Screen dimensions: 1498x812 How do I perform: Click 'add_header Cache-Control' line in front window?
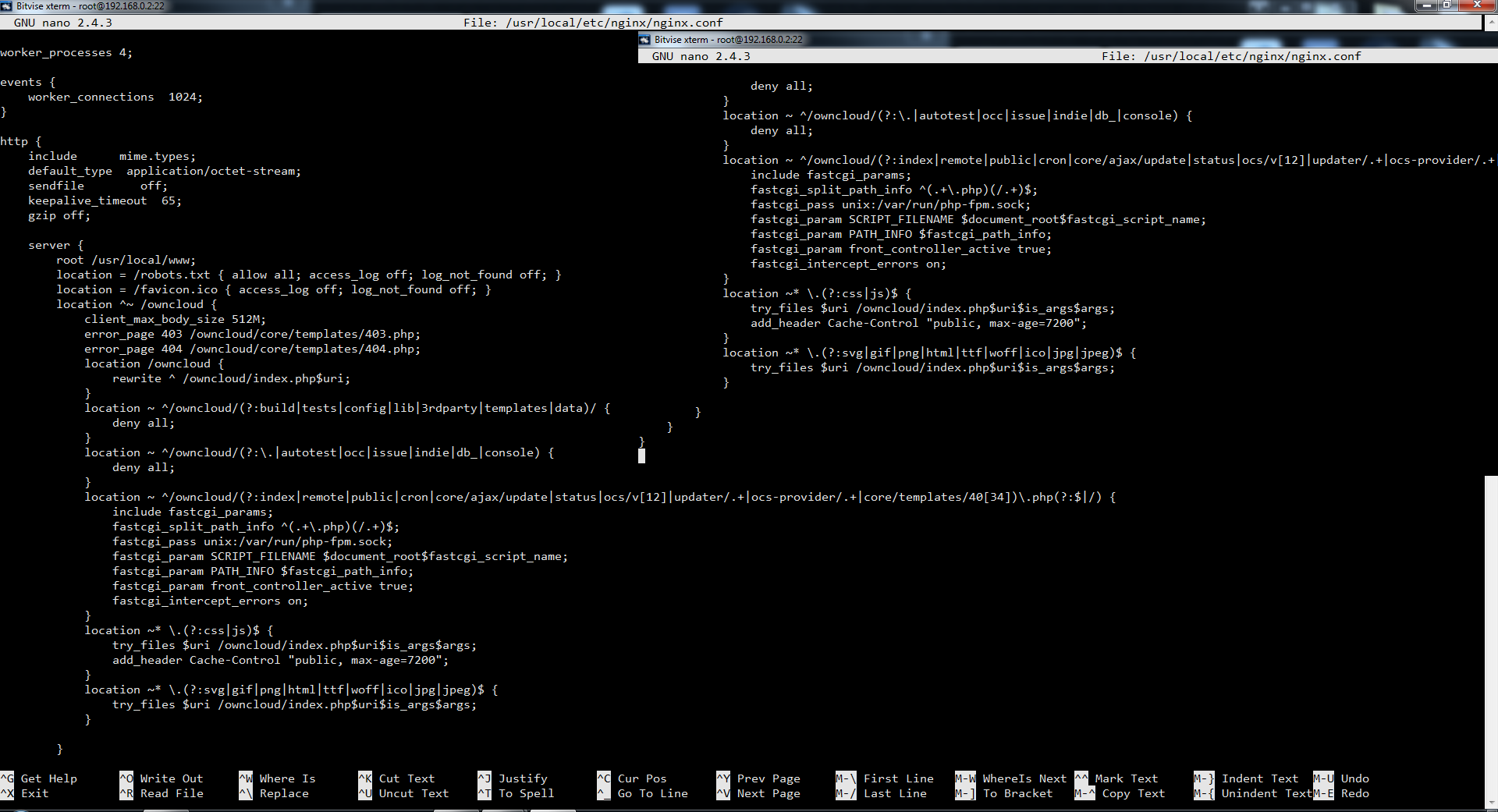pyautogui.click(x=919, y=323)
